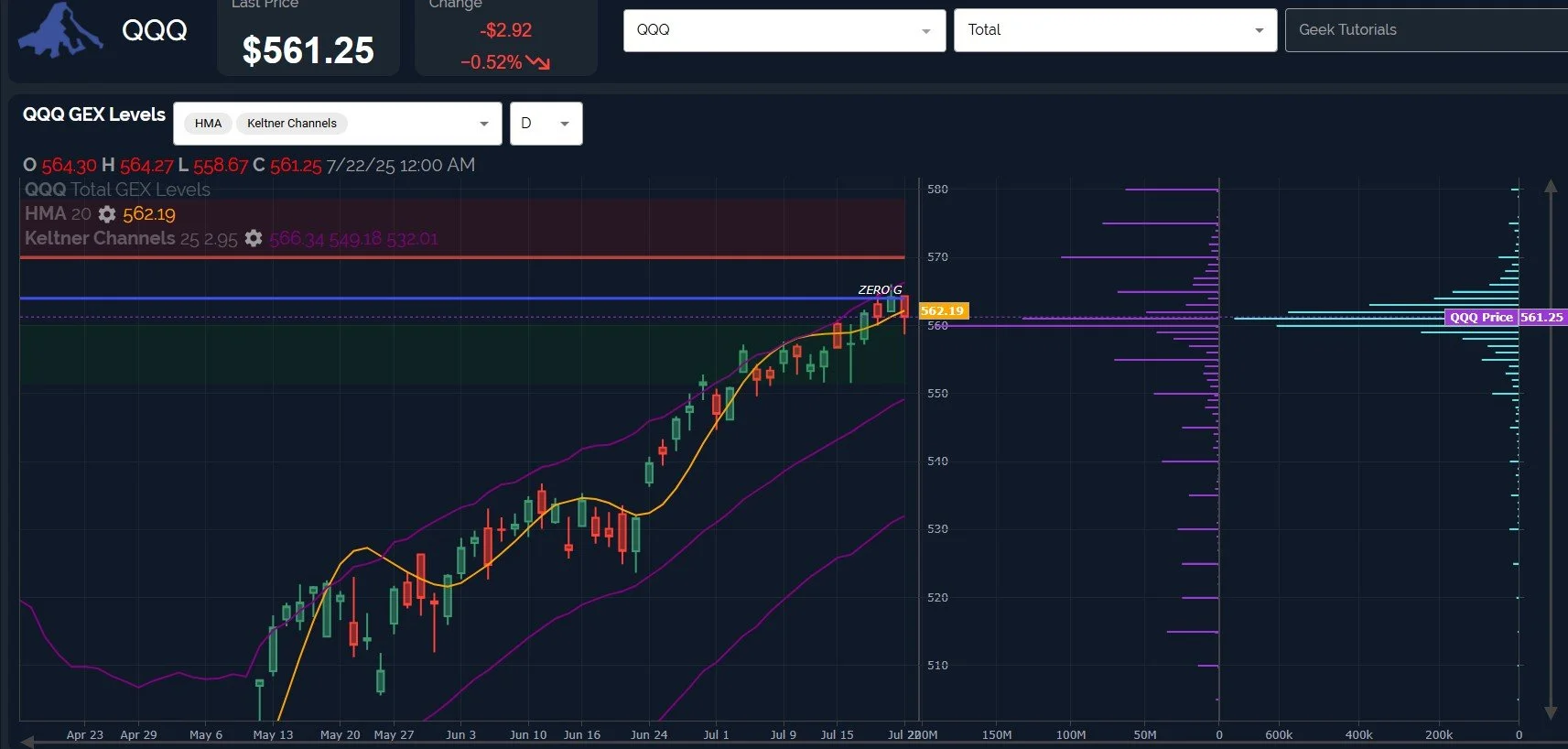The height and width of the screenshot is (749, 1568).
Task: Open Keltner Channels settings gear
Action: point(254,238)
